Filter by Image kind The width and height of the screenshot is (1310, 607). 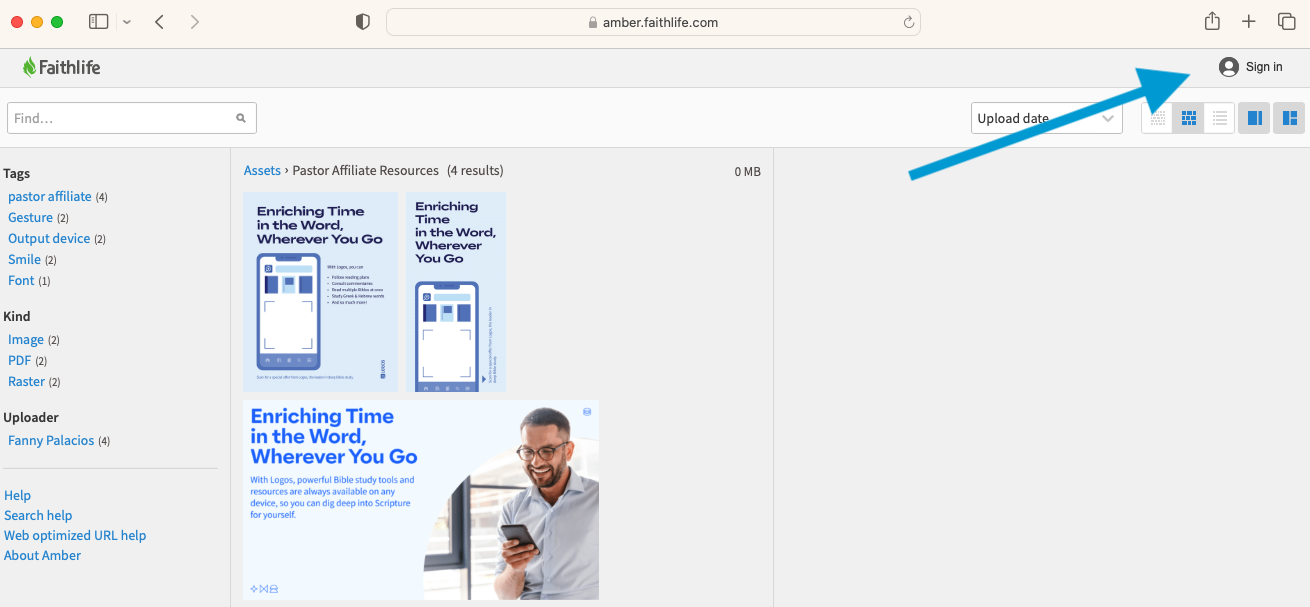click(26, 340)
